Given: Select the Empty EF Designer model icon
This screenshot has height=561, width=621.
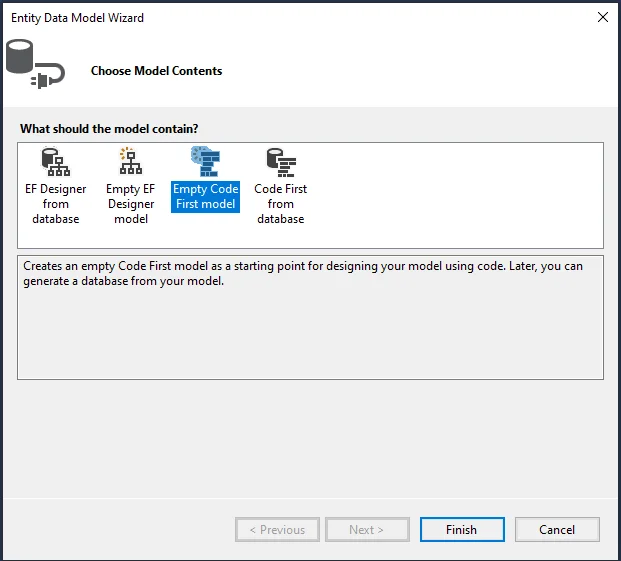Looking at the screenshot, I should coord(130,161).
